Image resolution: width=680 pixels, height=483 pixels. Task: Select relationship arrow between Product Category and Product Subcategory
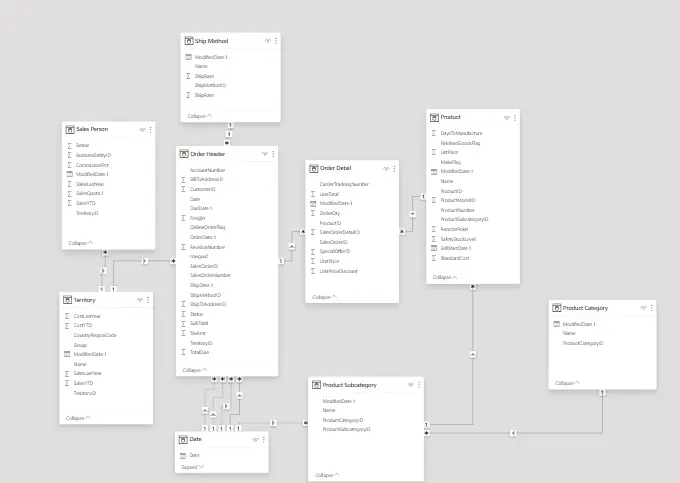click(513, 433)
